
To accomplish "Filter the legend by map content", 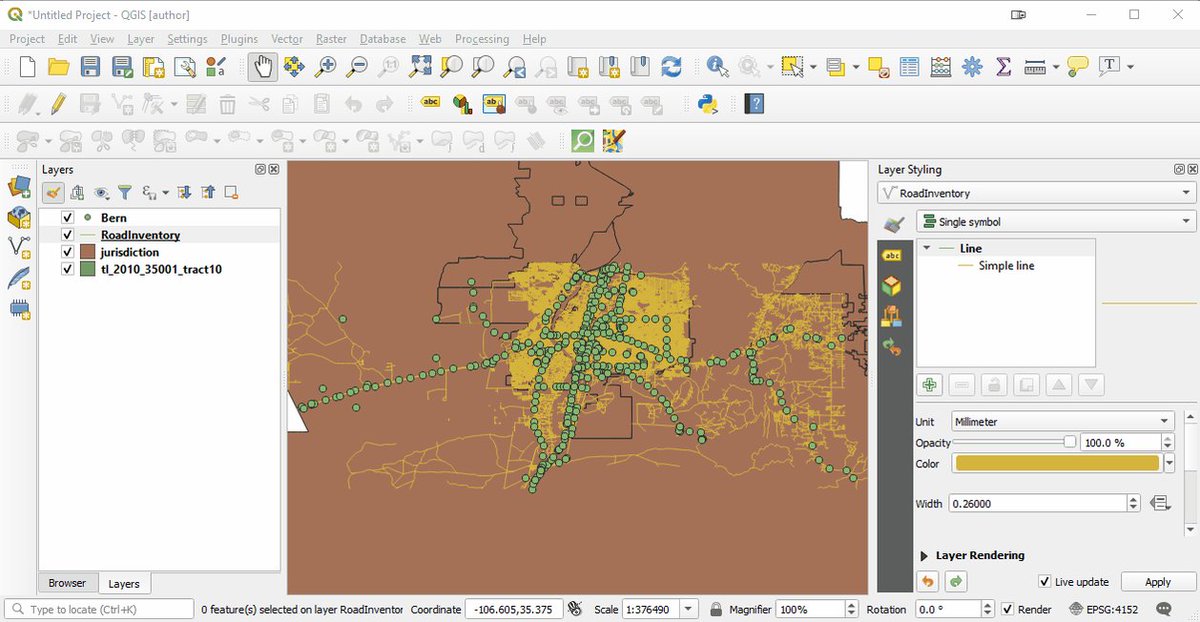I will click(x=125, y=192).
